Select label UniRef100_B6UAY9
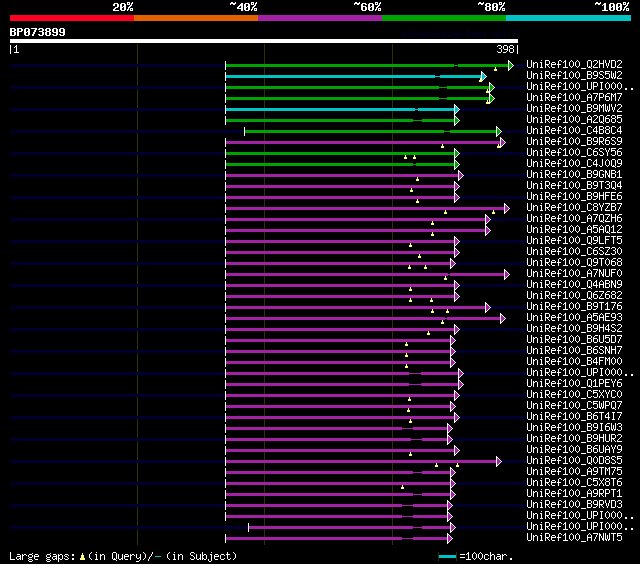Viewport: 640px width, 564px height. (x=574, y=450)
